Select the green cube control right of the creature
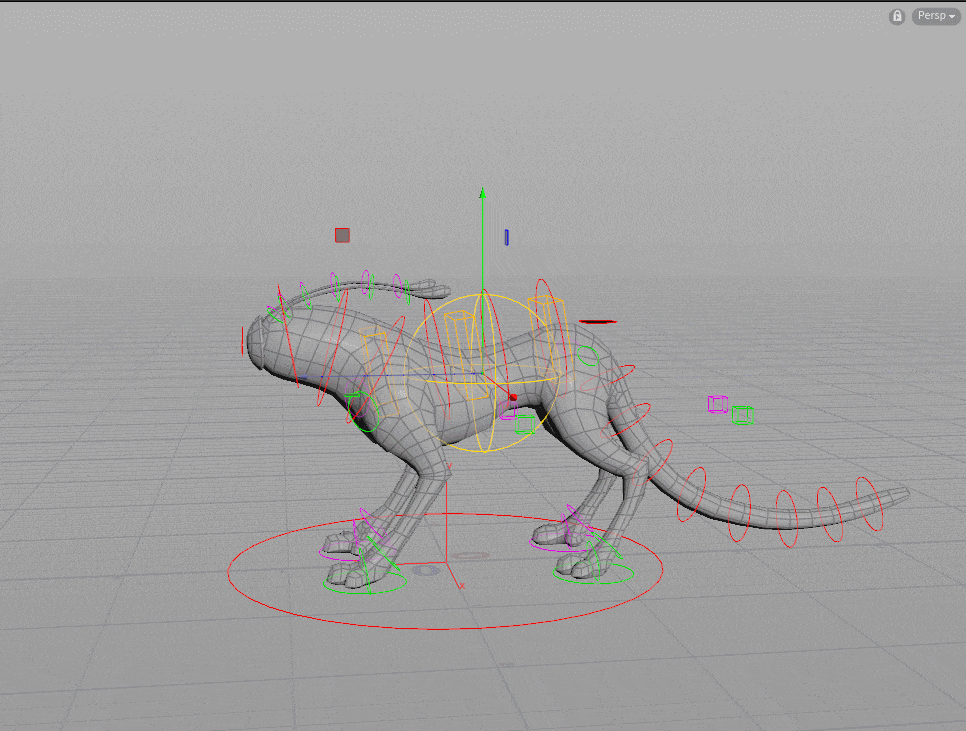This screenshot has width=966, height=731. [x=743, y=415]
